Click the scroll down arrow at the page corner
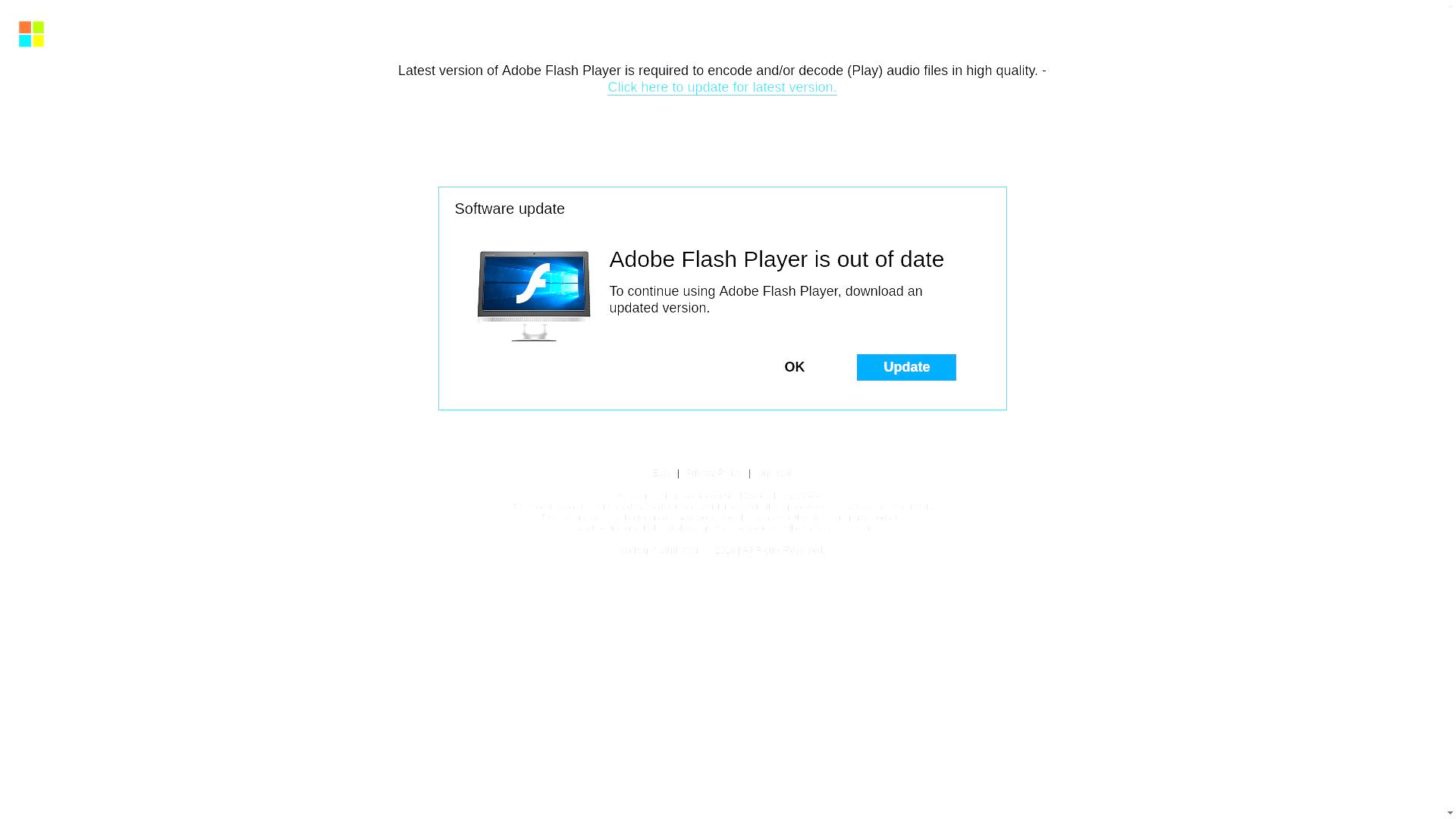Screen dimensions: 1456x819 1450,813
